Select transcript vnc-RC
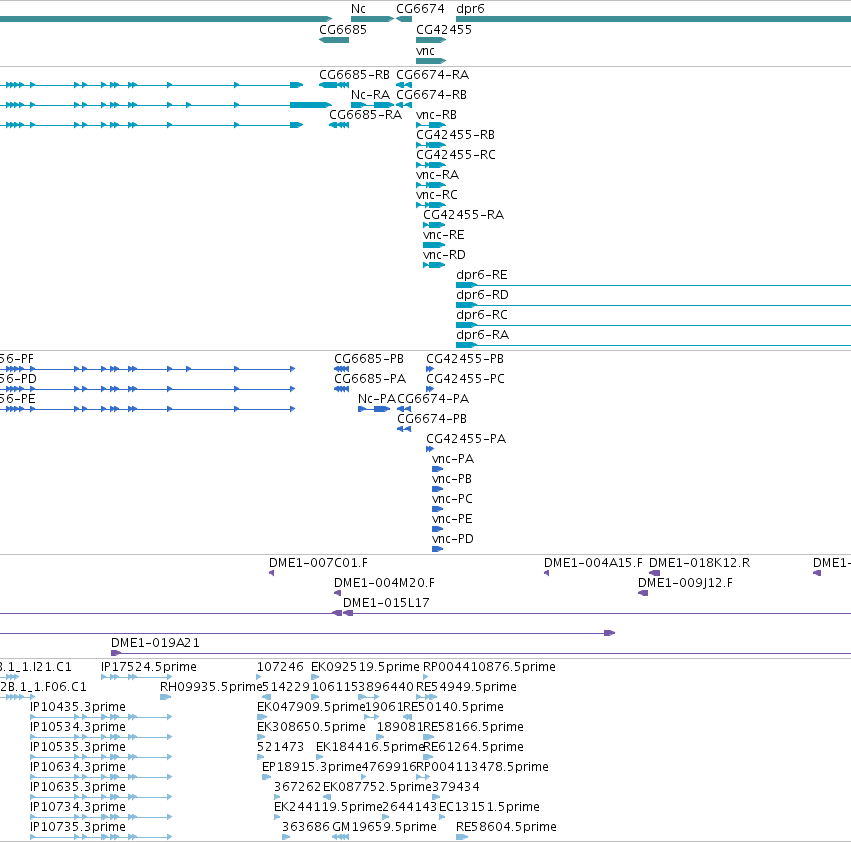851x842 pixels. (437, 194)
